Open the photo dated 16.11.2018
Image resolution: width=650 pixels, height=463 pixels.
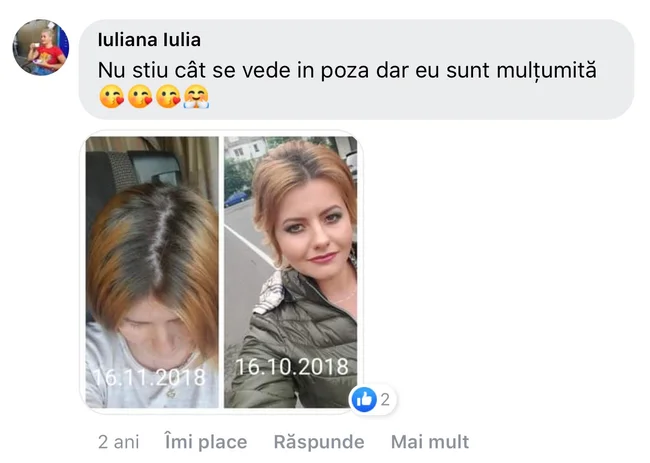(152, 272)
